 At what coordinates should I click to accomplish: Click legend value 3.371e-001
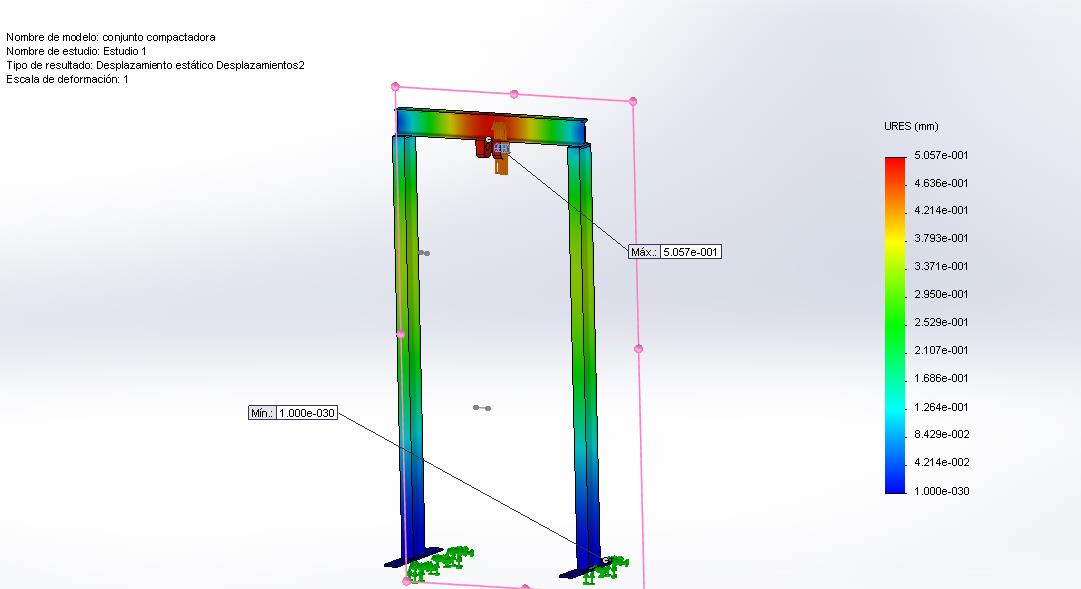pyautogui.click(x=941, y=266)
